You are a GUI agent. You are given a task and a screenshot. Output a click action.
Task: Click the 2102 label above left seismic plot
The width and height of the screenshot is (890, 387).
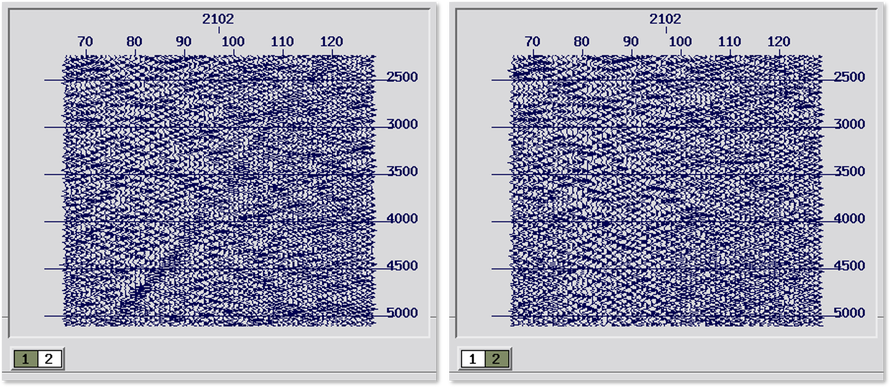click(218, 19)
